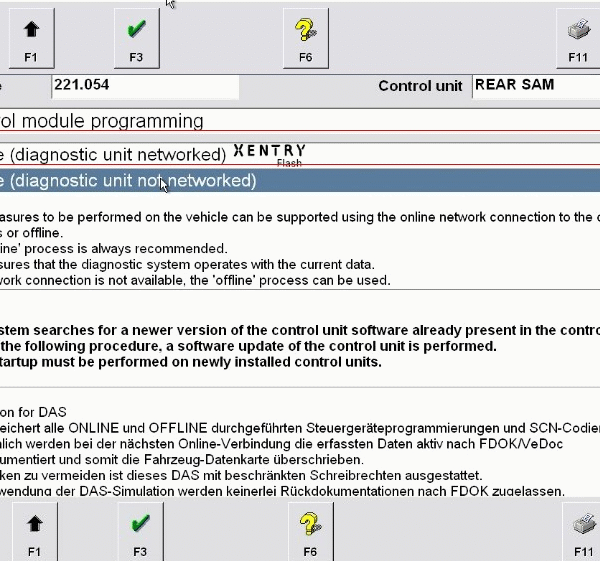Click the REAR SAM control unit field

coord(536,87)
